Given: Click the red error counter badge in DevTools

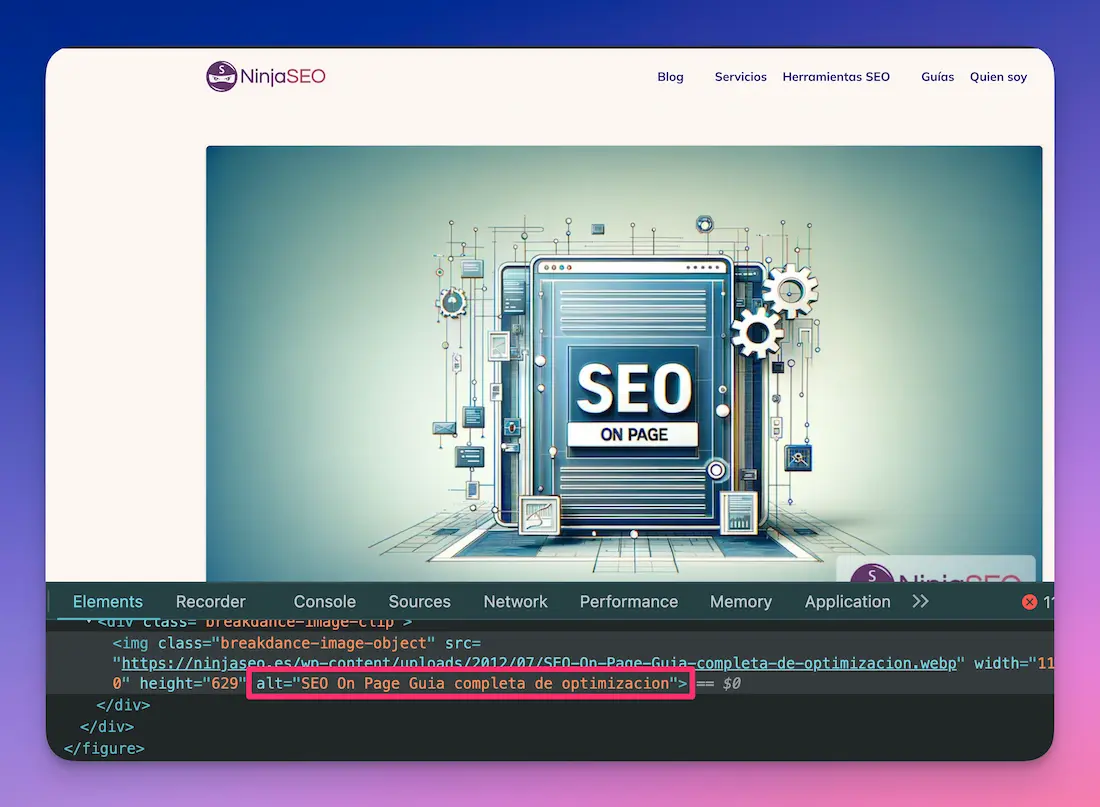Looking at the screenshot, I should click(x=1030, y=601).
